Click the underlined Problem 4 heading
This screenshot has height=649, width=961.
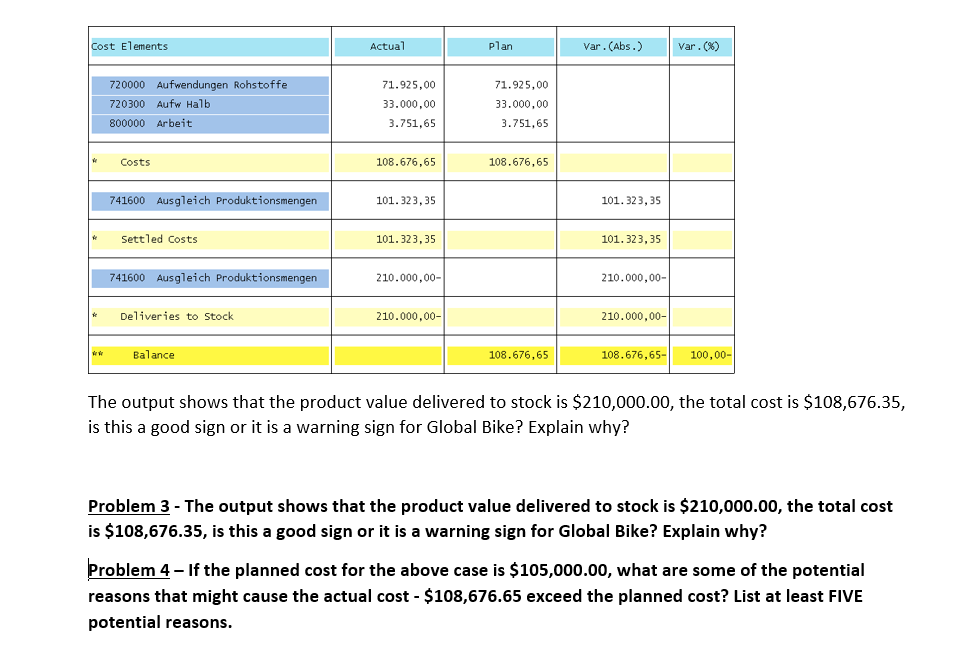click(129, 571)
